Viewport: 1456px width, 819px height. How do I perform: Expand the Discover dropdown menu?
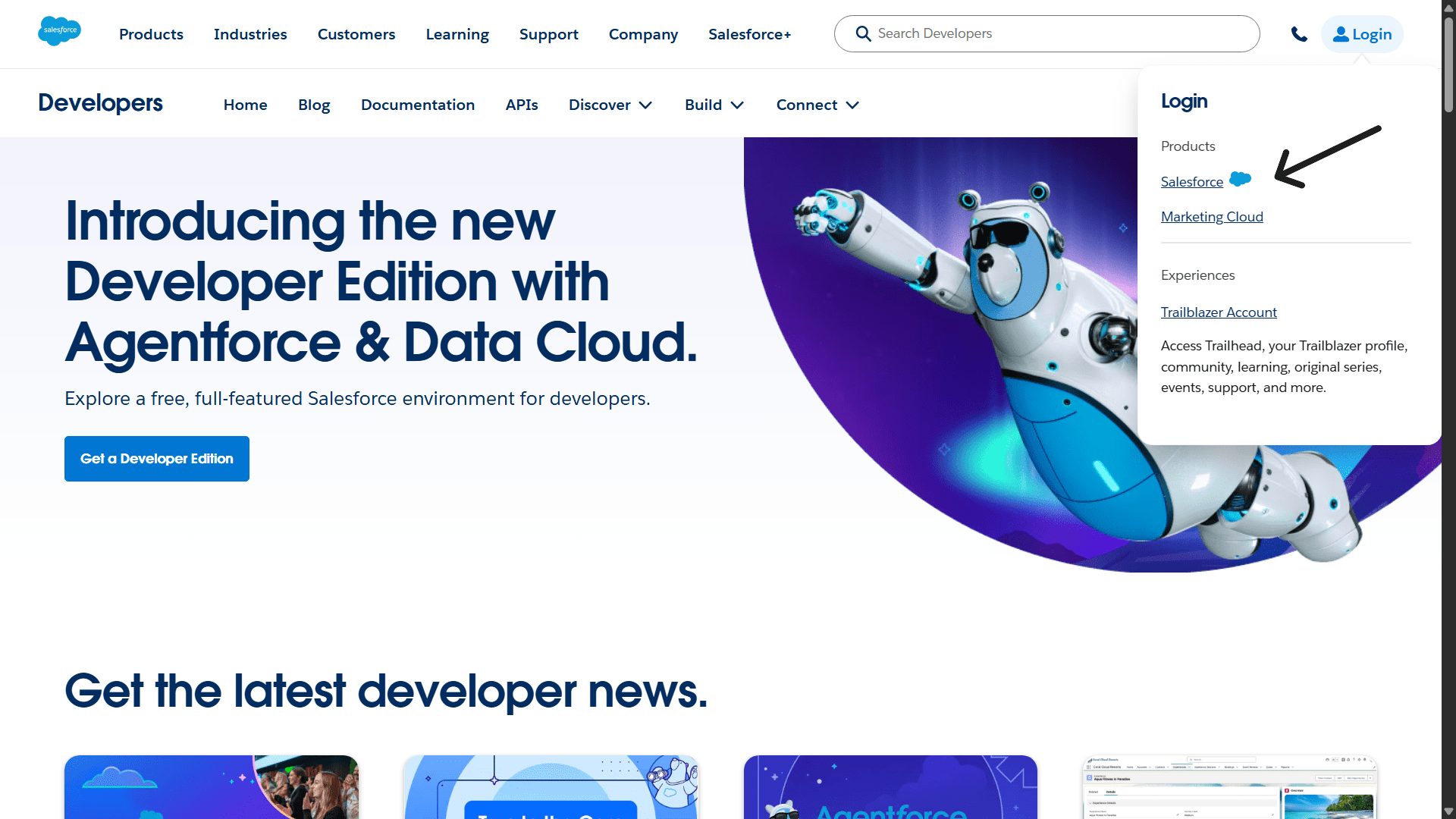610,105
